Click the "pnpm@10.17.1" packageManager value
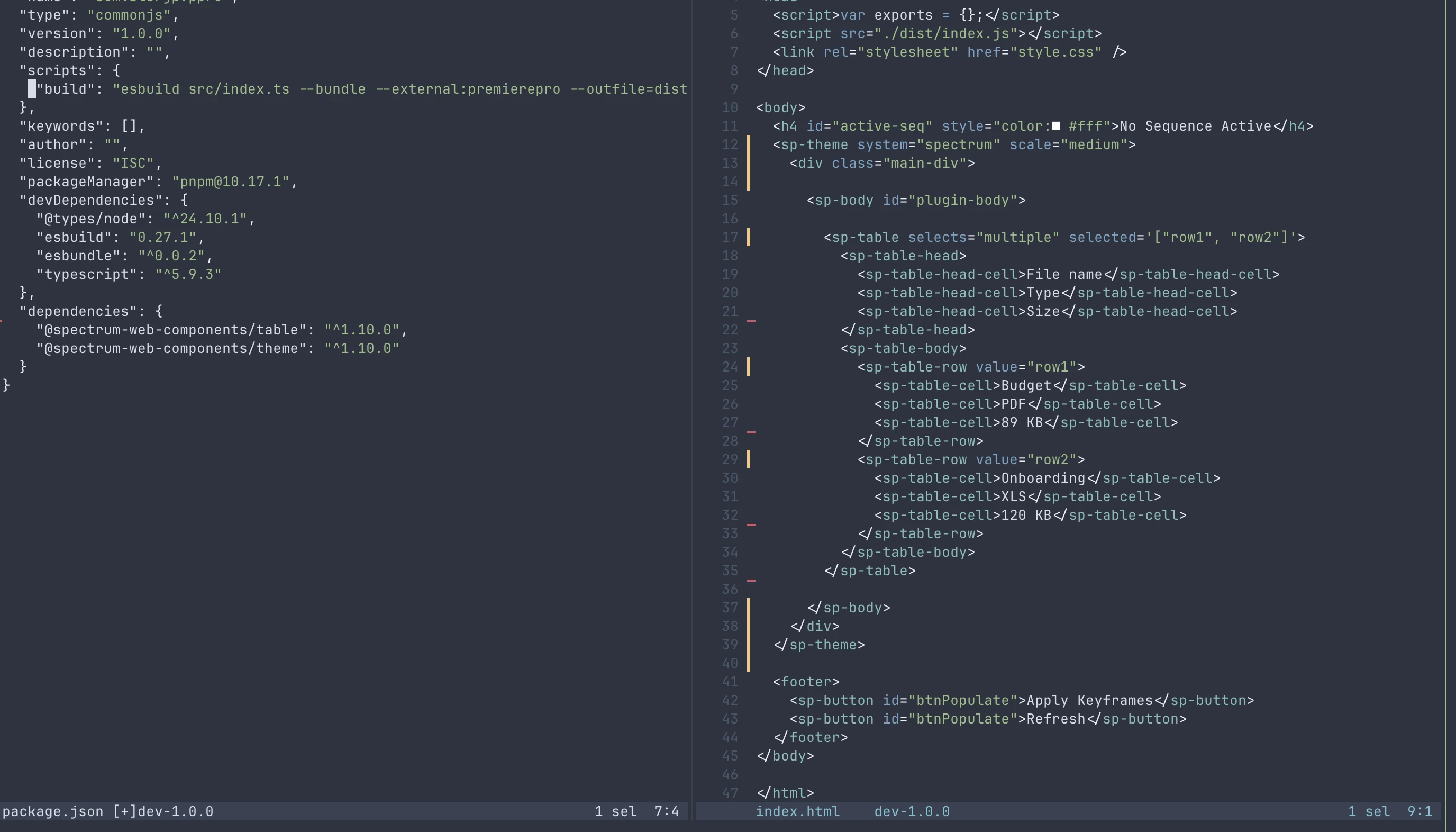The image size is (1456, 832). point(231,182)
